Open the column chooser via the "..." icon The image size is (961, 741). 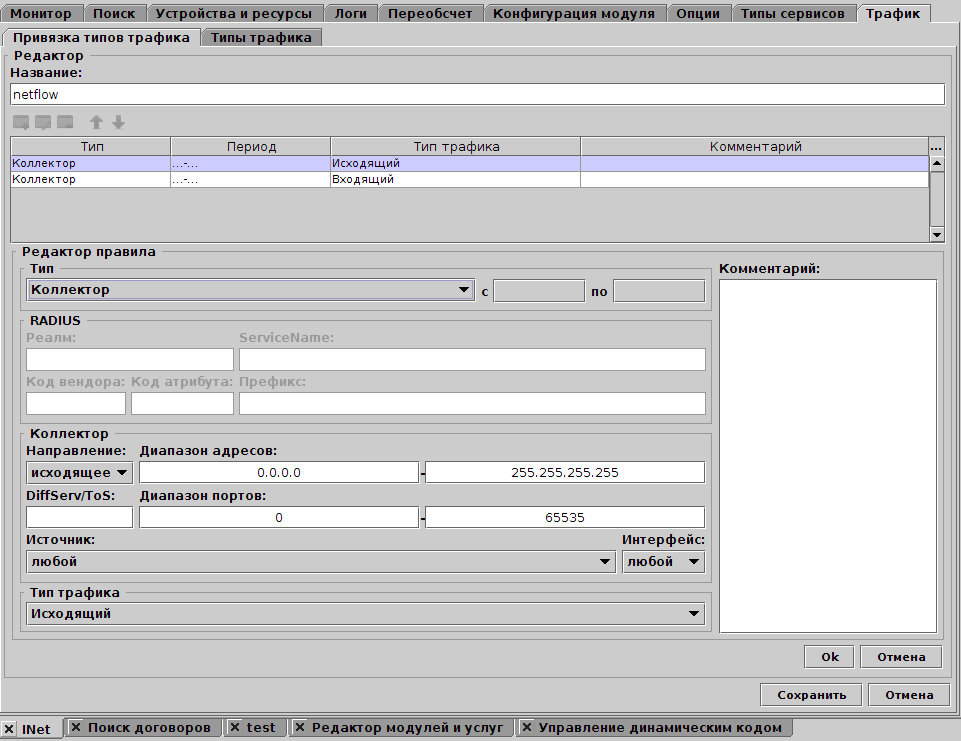point(936,146)
